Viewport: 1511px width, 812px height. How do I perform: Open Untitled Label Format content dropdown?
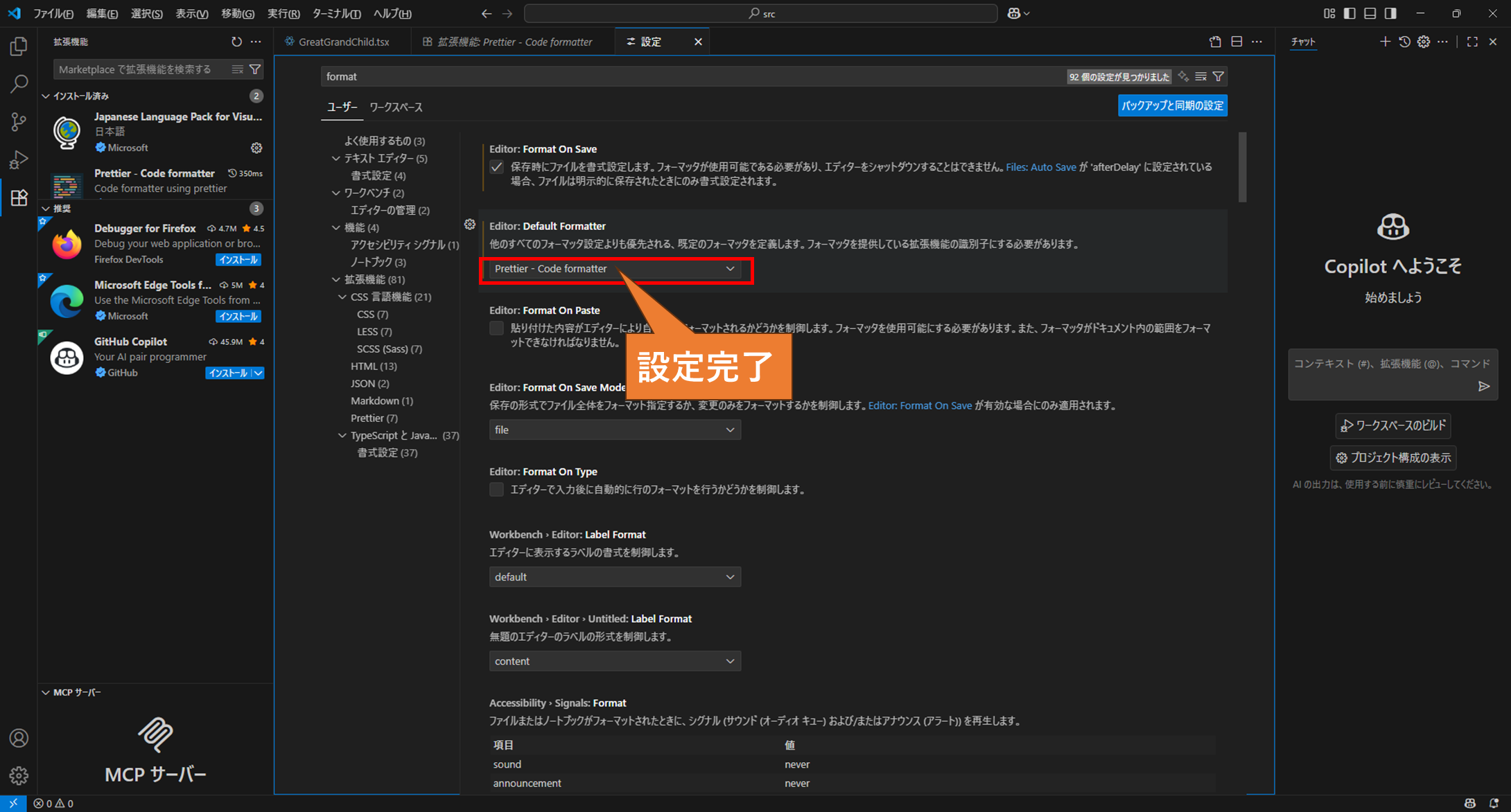pos(615,661)
